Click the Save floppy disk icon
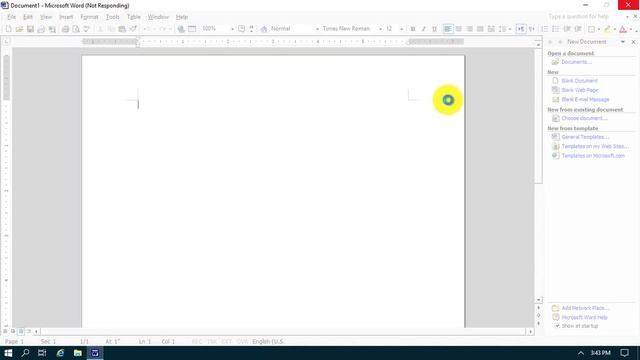The image size is (640, 360). point(30,29)
